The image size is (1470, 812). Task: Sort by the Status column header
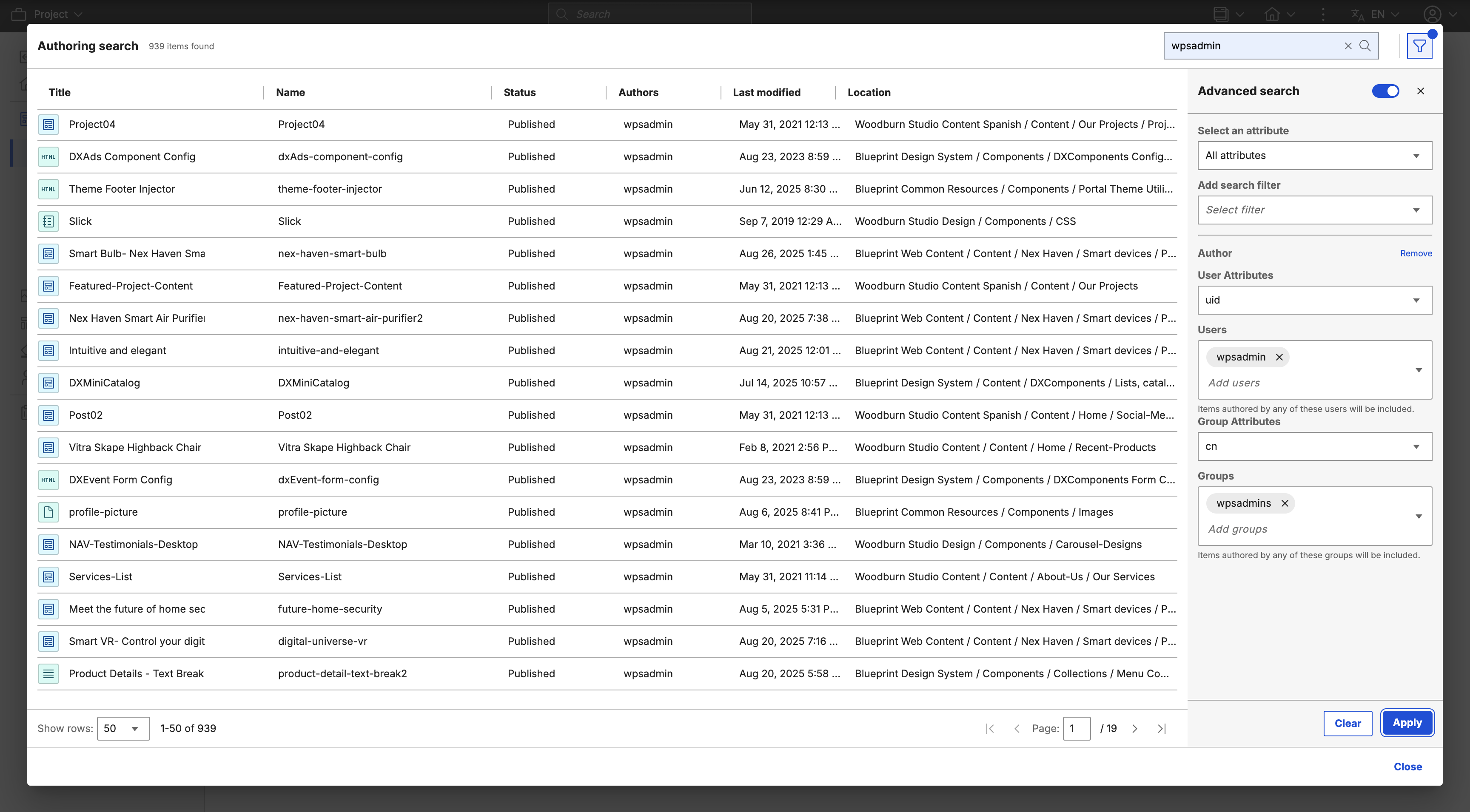click(x=519, y=92)
